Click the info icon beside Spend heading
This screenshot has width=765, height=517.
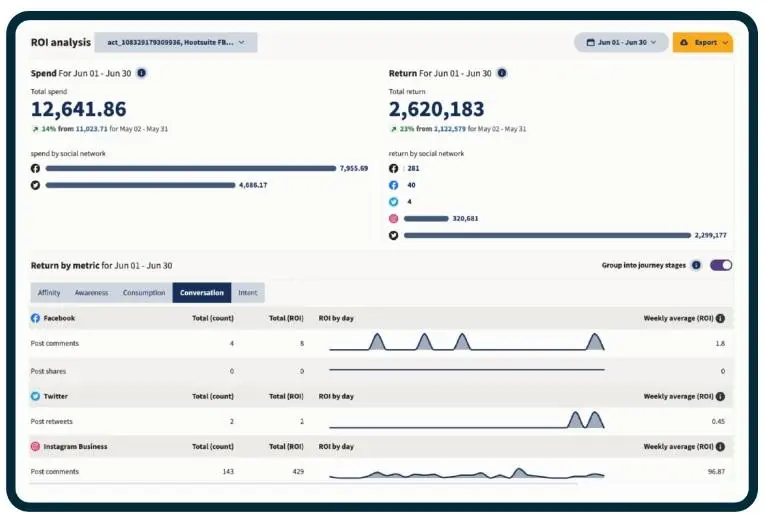(141, 73)
